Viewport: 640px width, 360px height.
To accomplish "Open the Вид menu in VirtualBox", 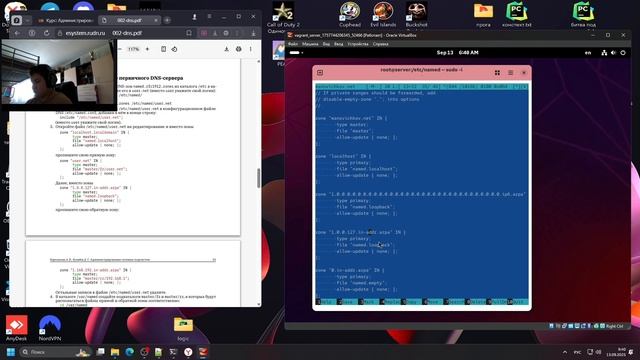I will click(x=326, y=44).
